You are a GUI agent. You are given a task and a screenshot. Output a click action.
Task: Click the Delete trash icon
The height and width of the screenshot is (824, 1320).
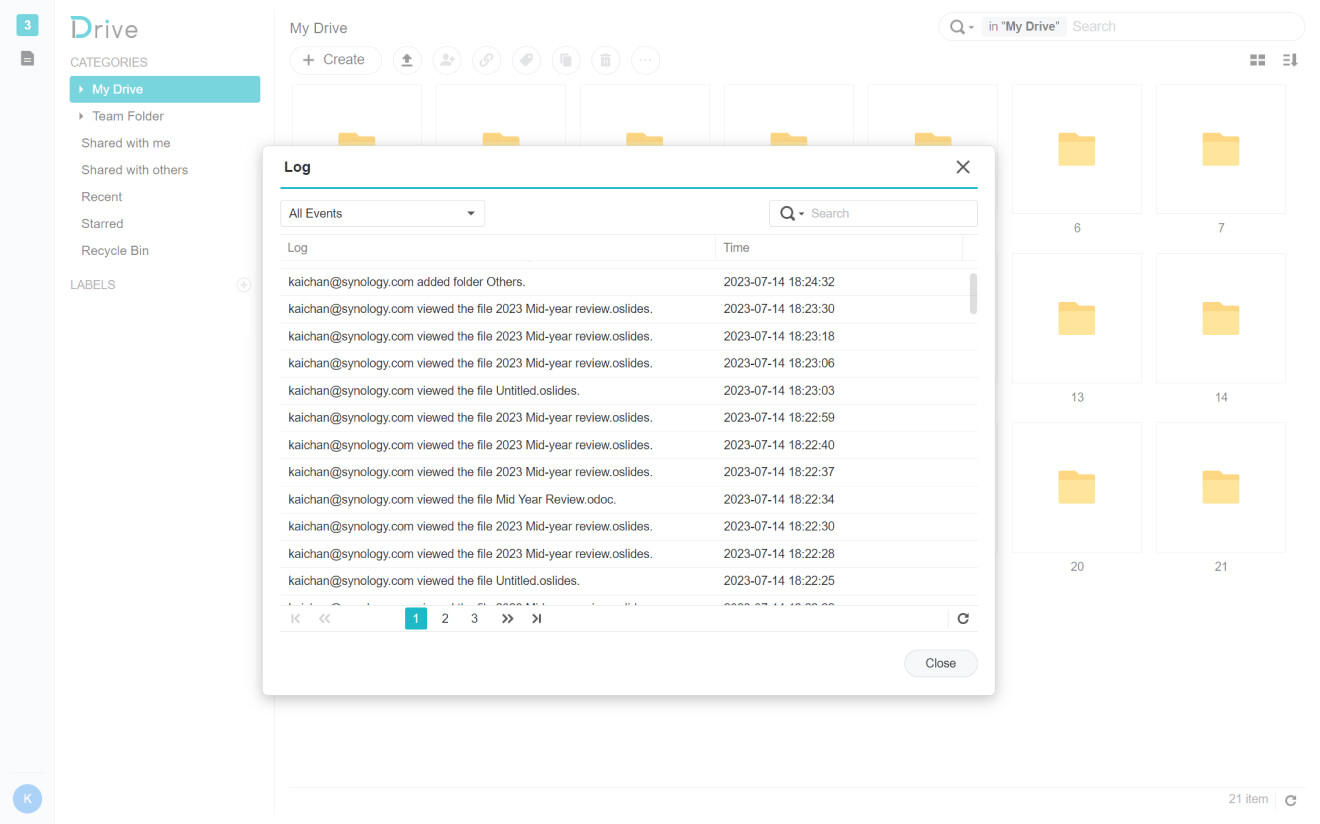click(606, 60)
